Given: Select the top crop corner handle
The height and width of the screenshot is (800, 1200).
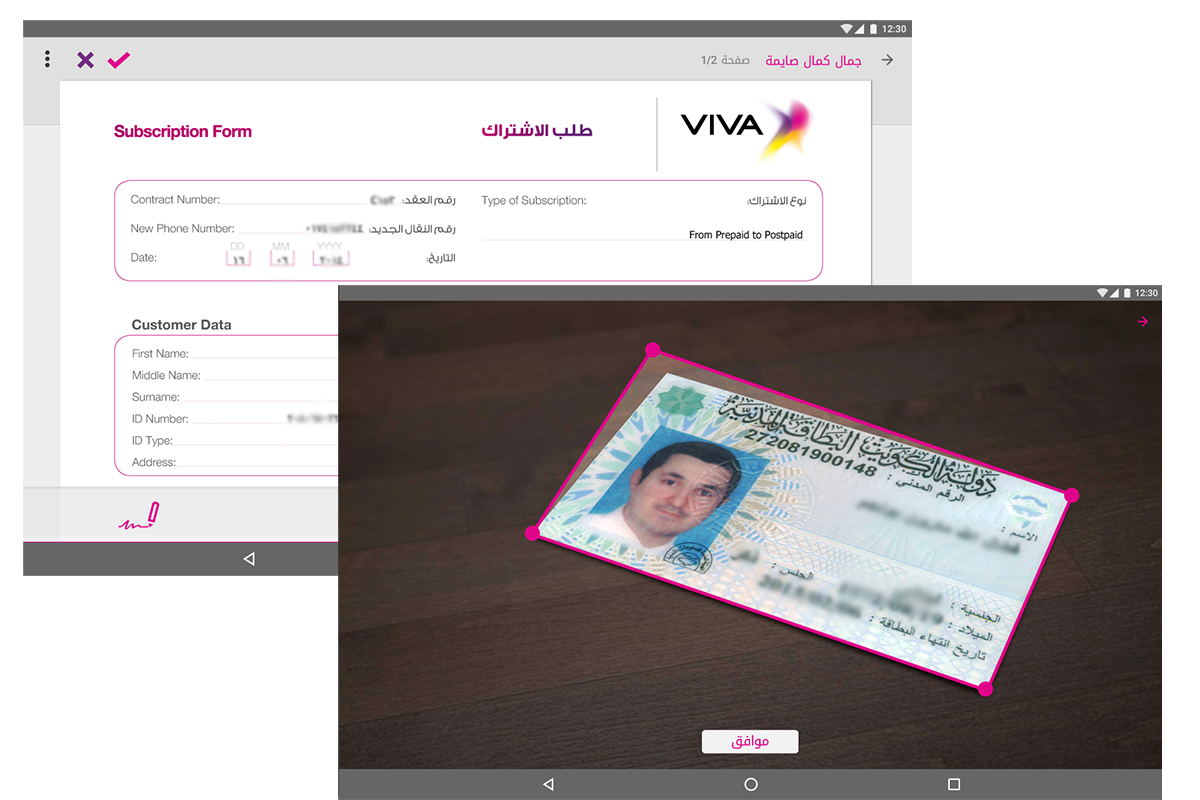Looking at the screenshot, I should click(652, 350).
